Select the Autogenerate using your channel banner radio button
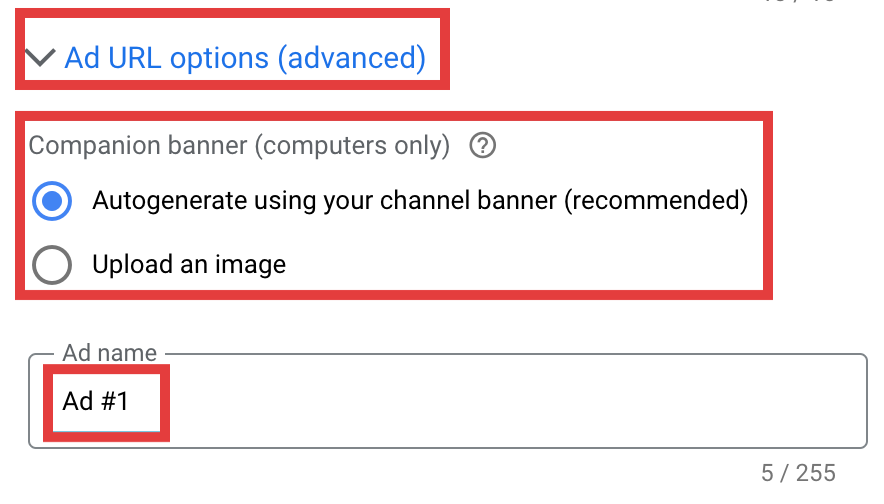 52,201
